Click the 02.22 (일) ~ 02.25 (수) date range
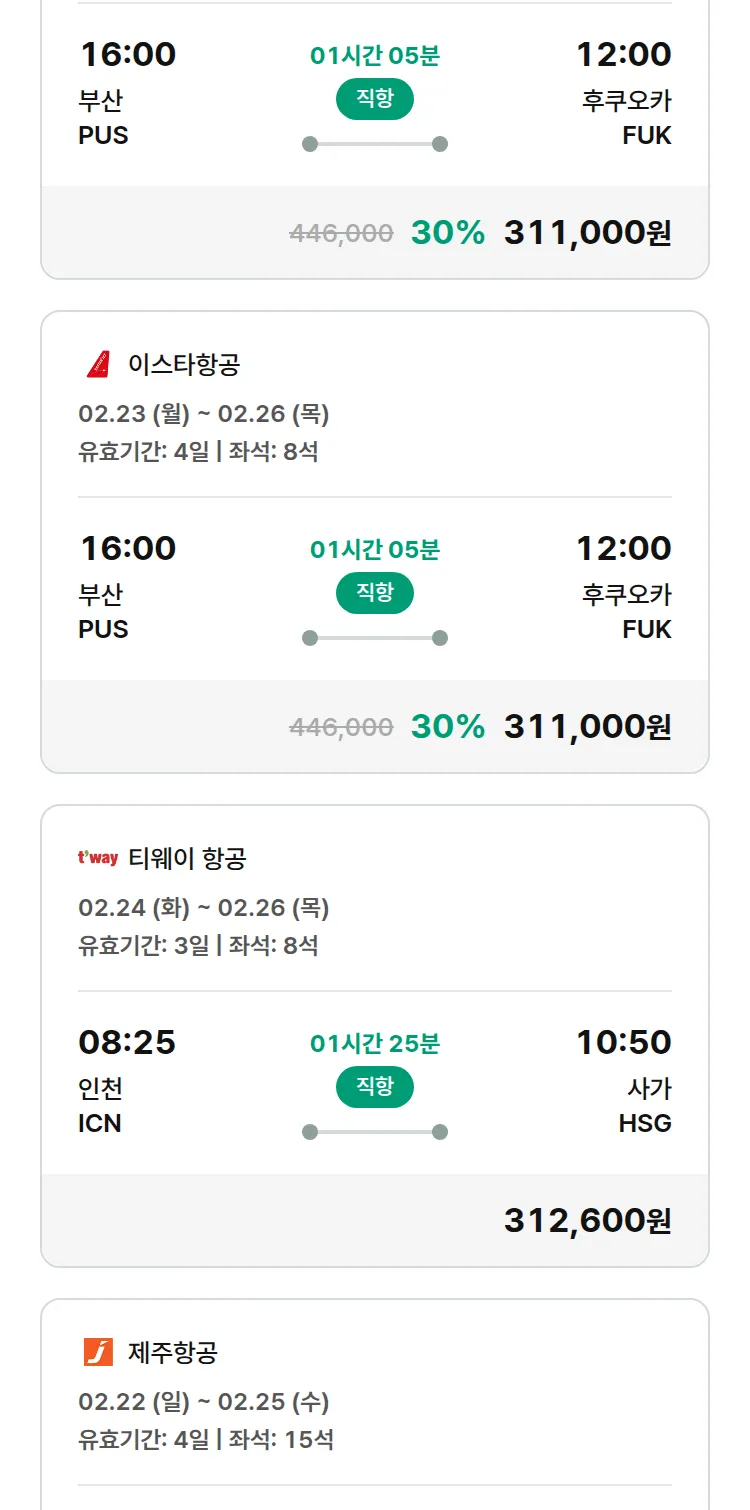750x1510 pixels. [x=204, y=1402]
